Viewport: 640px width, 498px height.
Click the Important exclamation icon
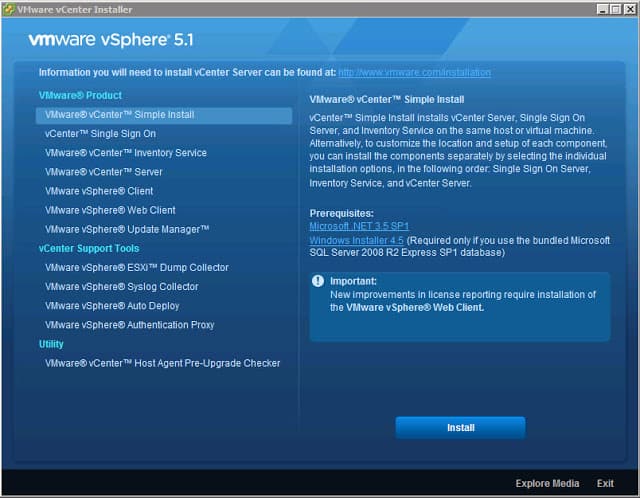point(318,281)
